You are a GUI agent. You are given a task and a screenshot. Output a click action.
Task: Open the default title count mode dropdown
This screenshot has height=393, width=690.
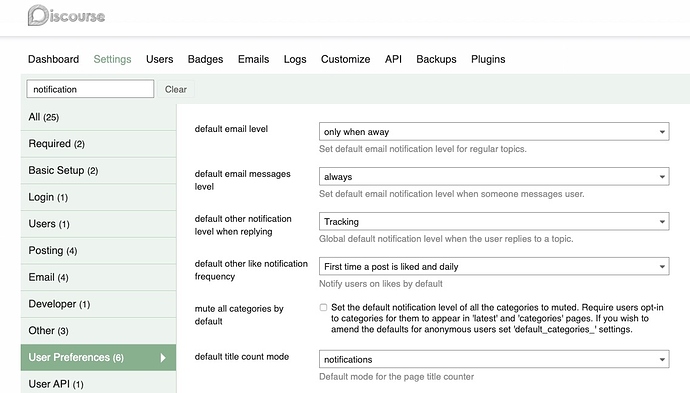tap(494, 359)
